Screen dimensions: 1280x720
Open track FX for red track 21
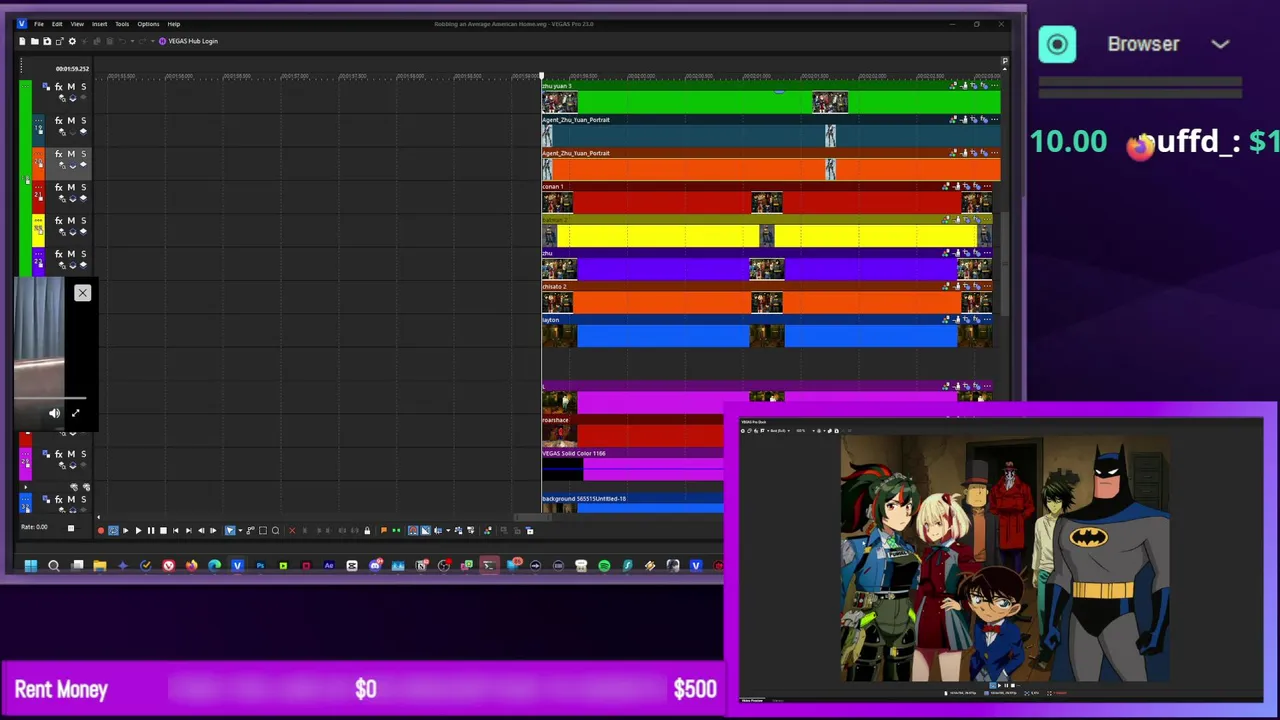click(x=58, y=187)
